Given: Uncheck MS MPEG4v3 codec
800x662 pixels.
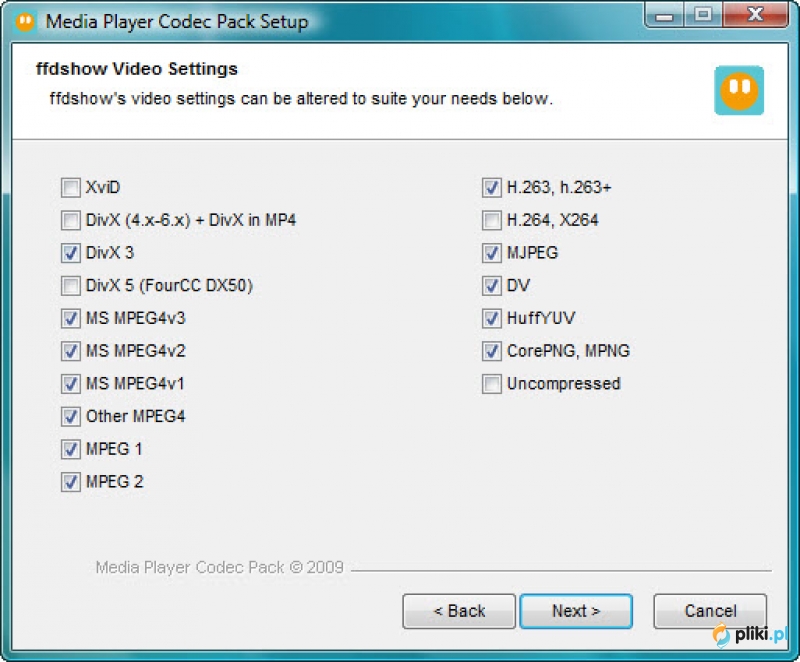Looking at the screenshot, I should pyautogui.click(x=70, y=318).
